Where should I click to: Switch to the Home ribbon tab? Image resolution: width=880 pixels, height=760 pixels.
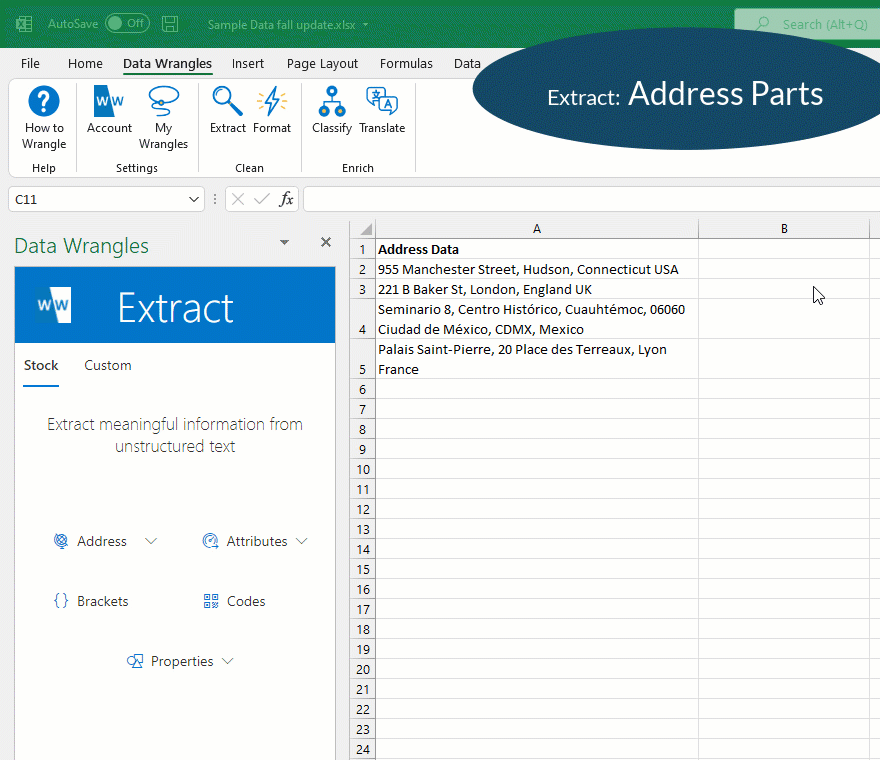click(85, 63)
